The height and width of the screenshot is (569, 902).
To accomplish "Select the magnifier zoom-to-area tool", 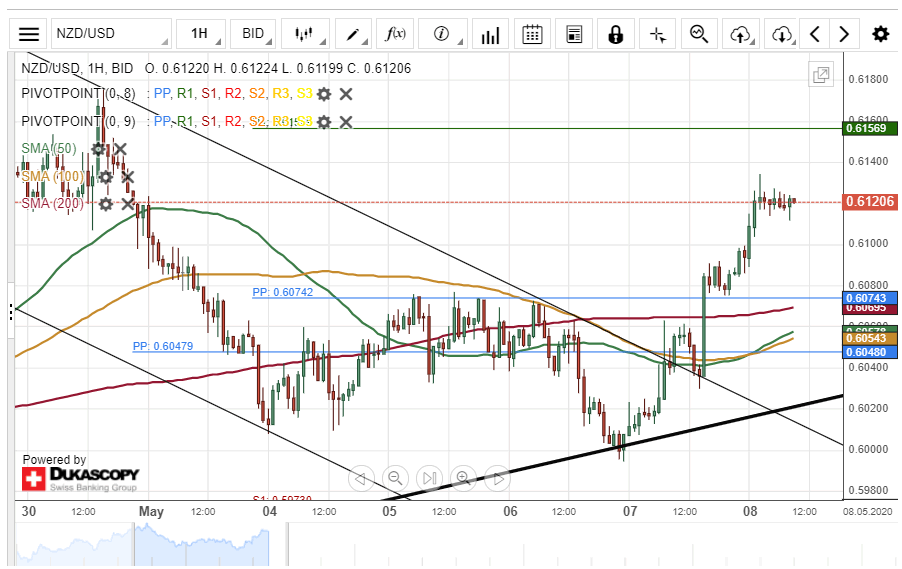I will [x=700, y=34].
